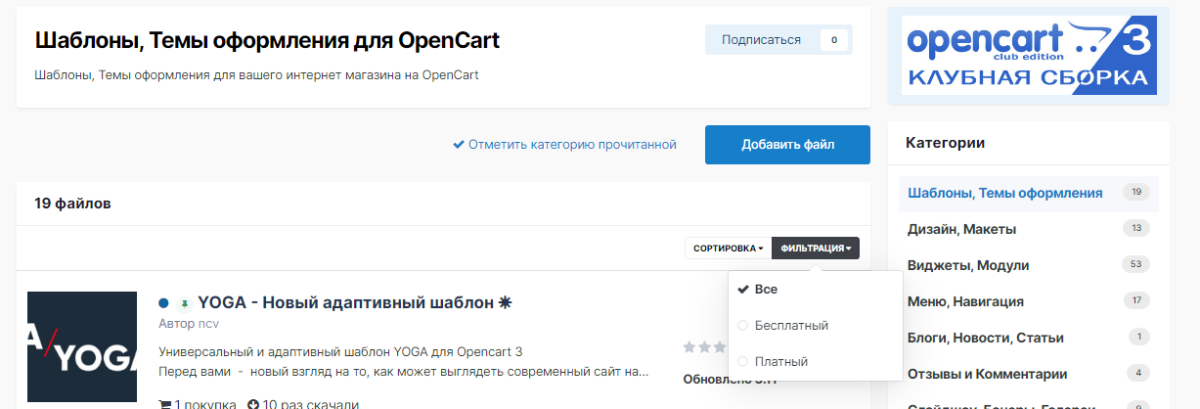Click 'Отметить категорию прочитанной' link
1200x409 pixels.
click(564, 145)
